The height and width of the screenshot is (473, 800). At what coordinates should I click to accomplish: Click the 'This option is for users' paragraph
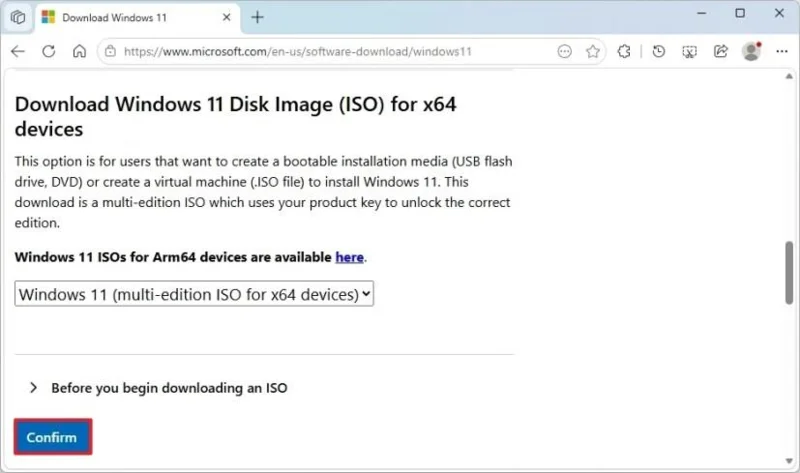click(263, 192)
